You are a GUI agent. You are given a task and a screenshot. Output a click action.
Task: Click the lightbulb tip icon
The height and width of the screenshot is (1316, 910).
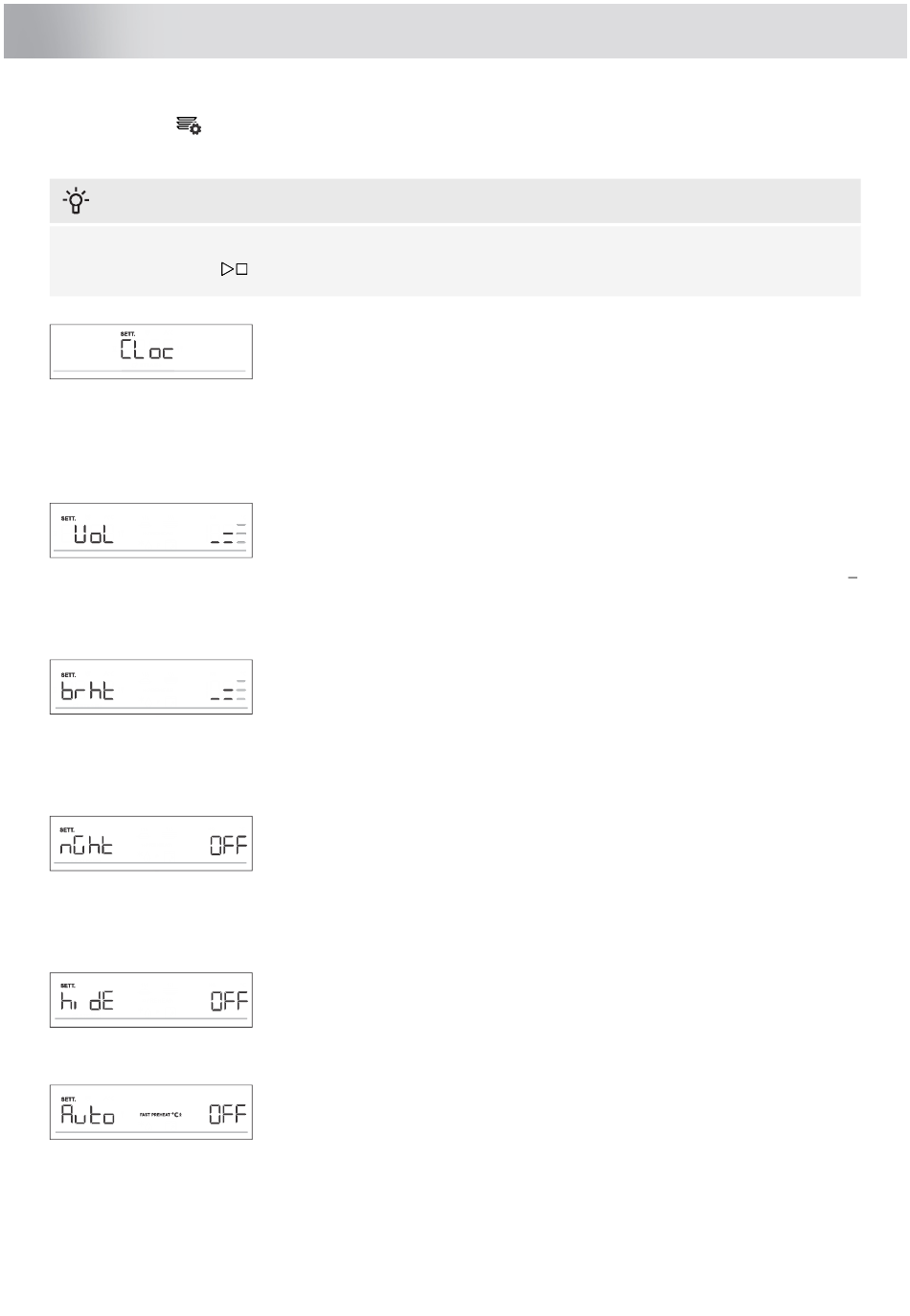(x=76, y=200)
